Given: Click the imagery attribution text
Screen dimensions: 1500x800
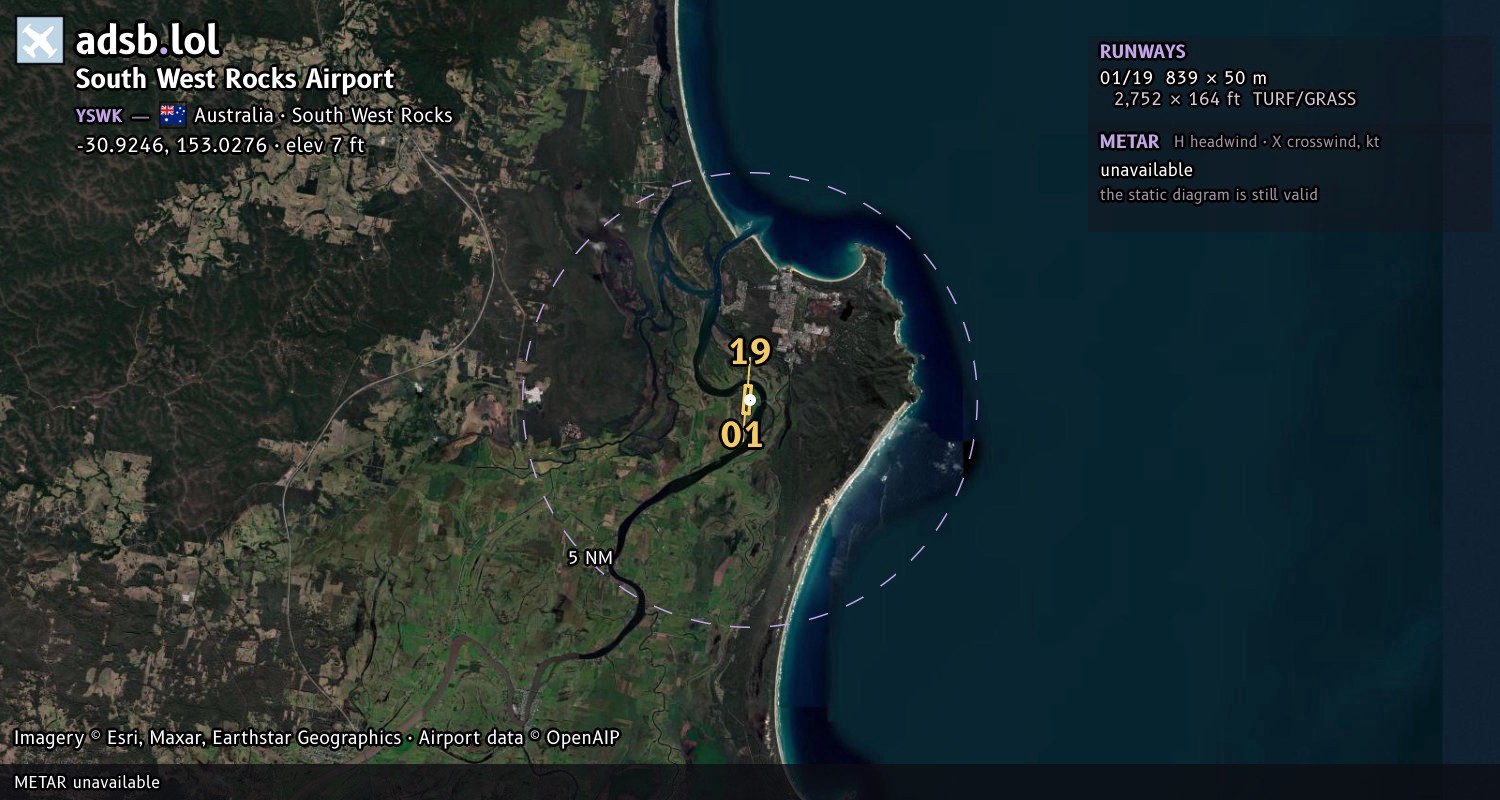Looking at the screenshot, I should click(x=317, y=738).
